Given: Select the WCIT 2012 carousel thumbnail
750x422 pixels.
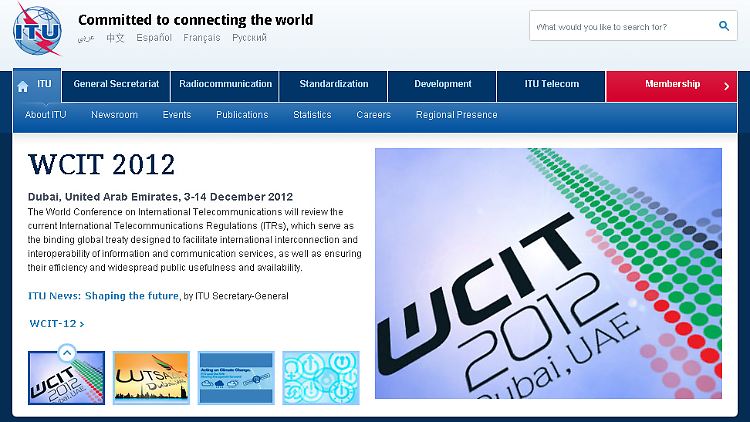Looking at the screenshot, I should (x=66, y=378).
